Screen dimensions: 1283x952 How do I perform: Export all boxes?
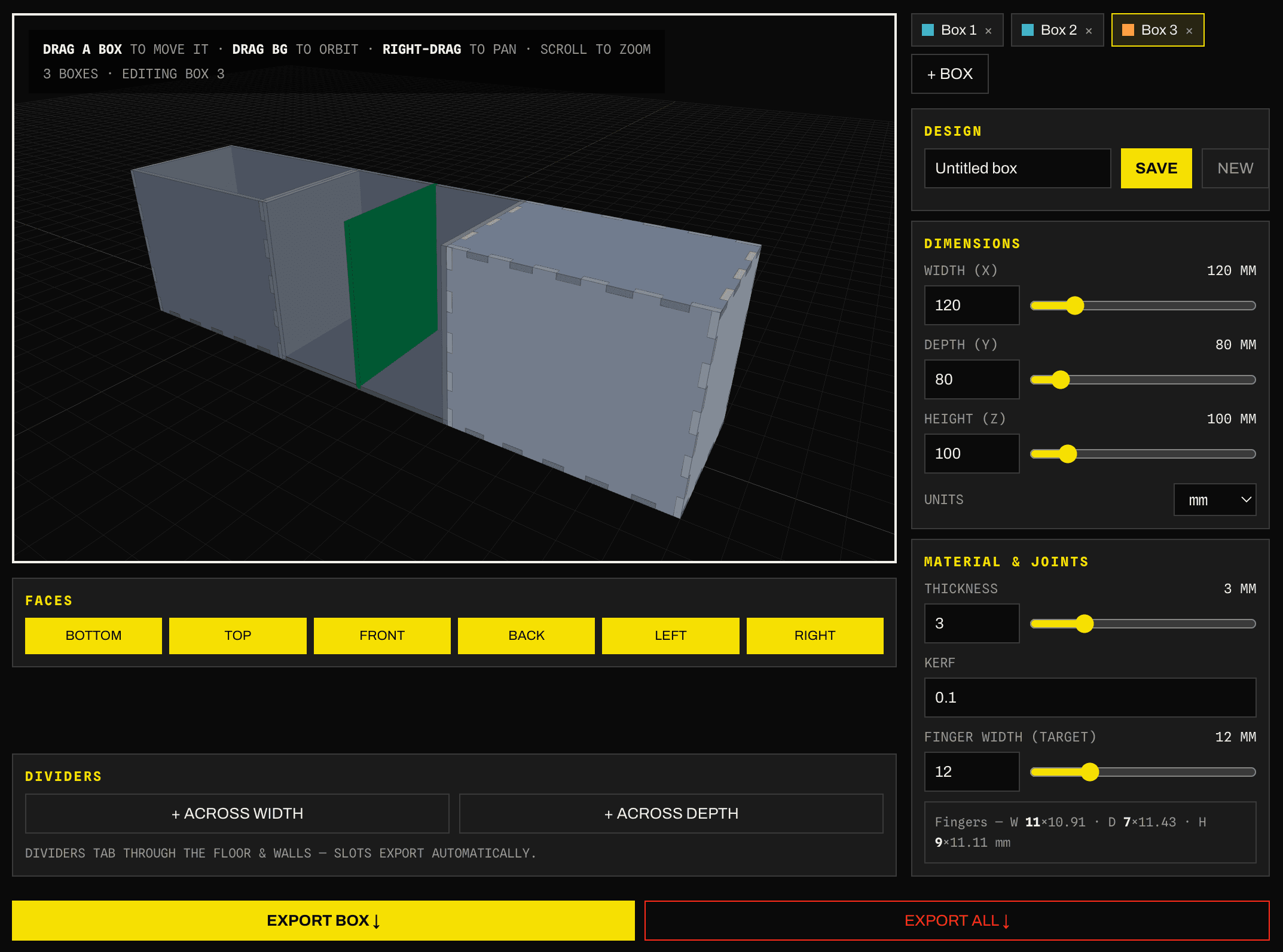pos(957,920)
